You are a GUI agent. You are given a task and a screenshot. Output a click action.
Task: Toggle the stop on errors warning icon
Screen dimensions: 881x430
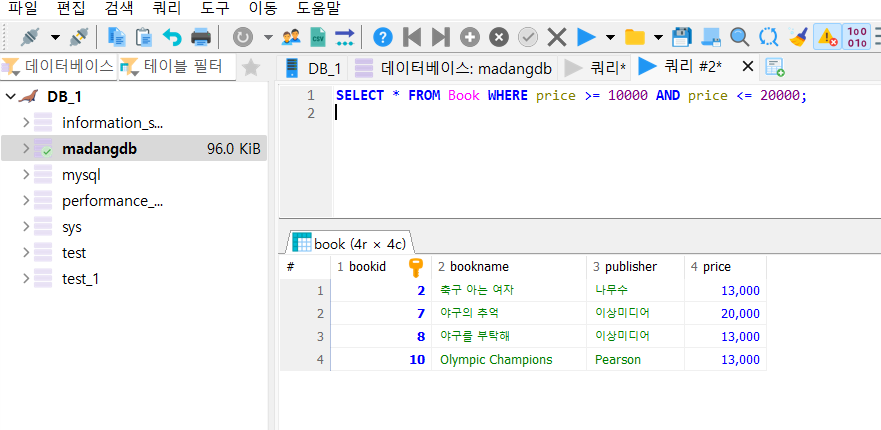click(827, 38)
